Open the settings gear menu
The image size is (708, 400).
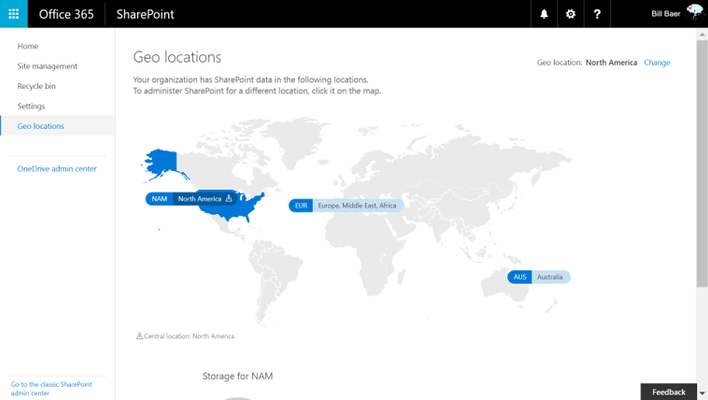pos(571,14)
